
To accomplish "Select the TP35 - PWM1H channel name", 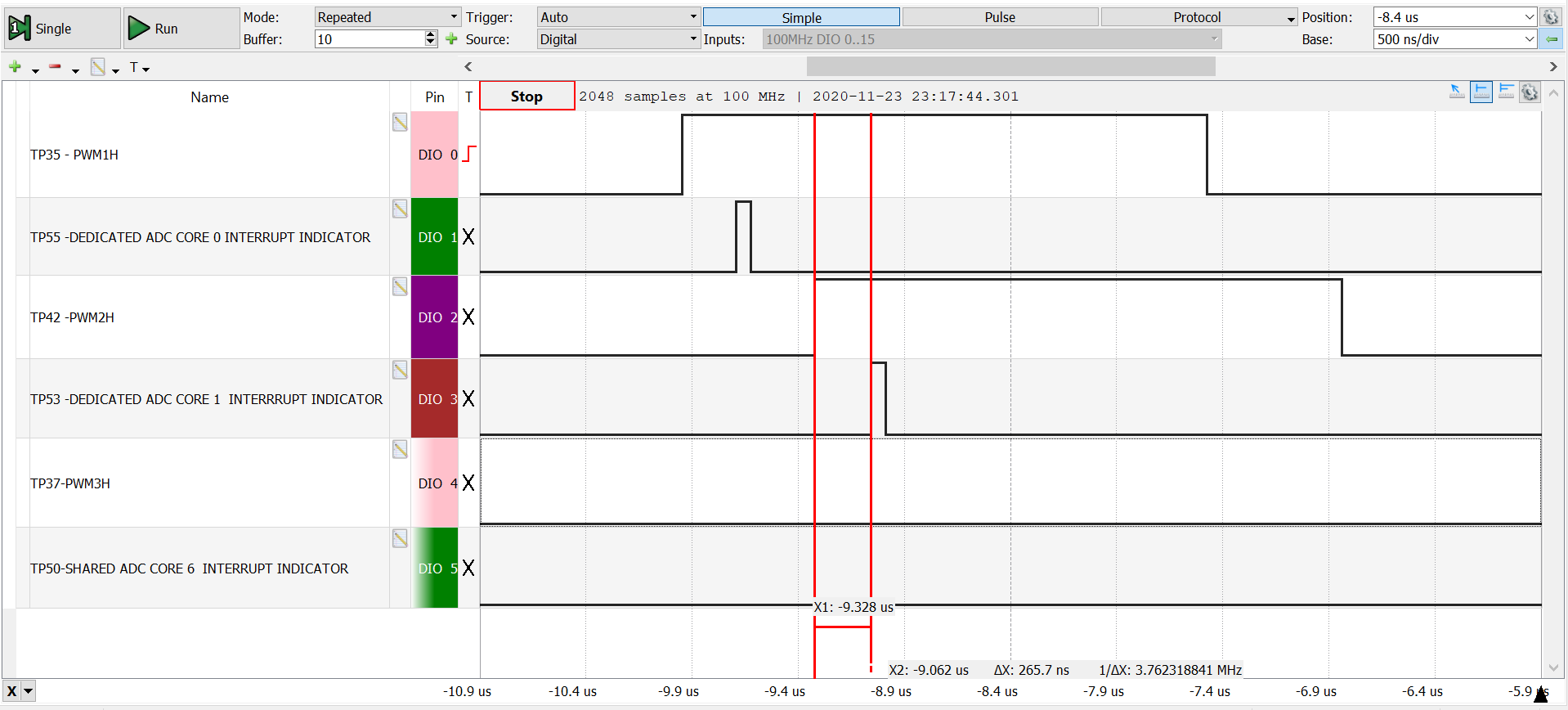I will click(x=74, y=155).
